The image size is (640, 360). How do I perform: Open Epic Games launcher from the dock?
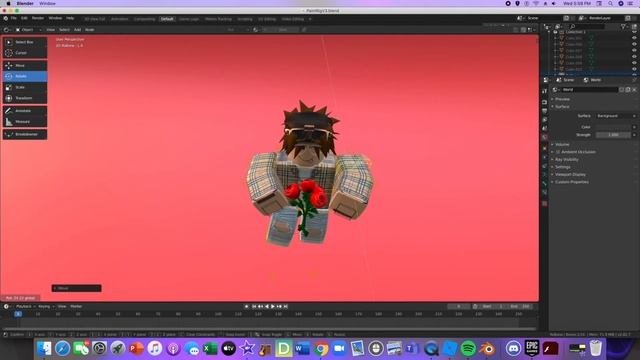[x=532, y=349]
